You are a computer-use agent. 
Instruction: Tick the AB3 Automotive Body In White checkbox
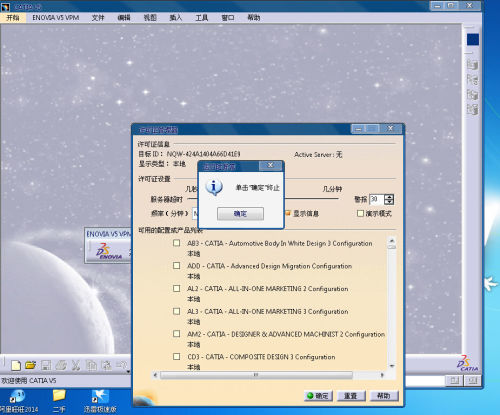(x=177, y=243)
